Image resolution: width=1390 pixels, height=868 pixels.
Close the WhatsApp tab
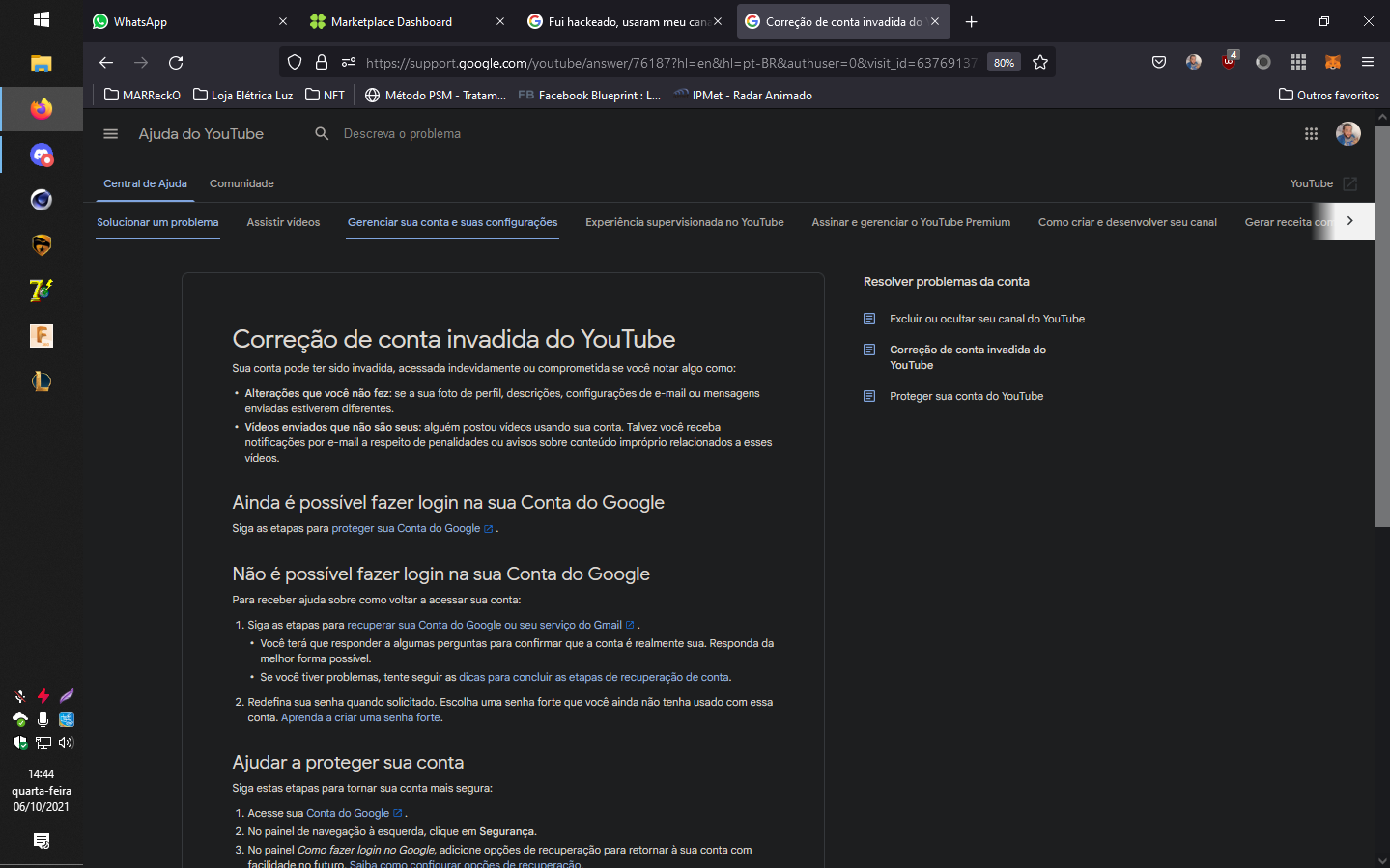pyautogui.click(x=283, y=21)
